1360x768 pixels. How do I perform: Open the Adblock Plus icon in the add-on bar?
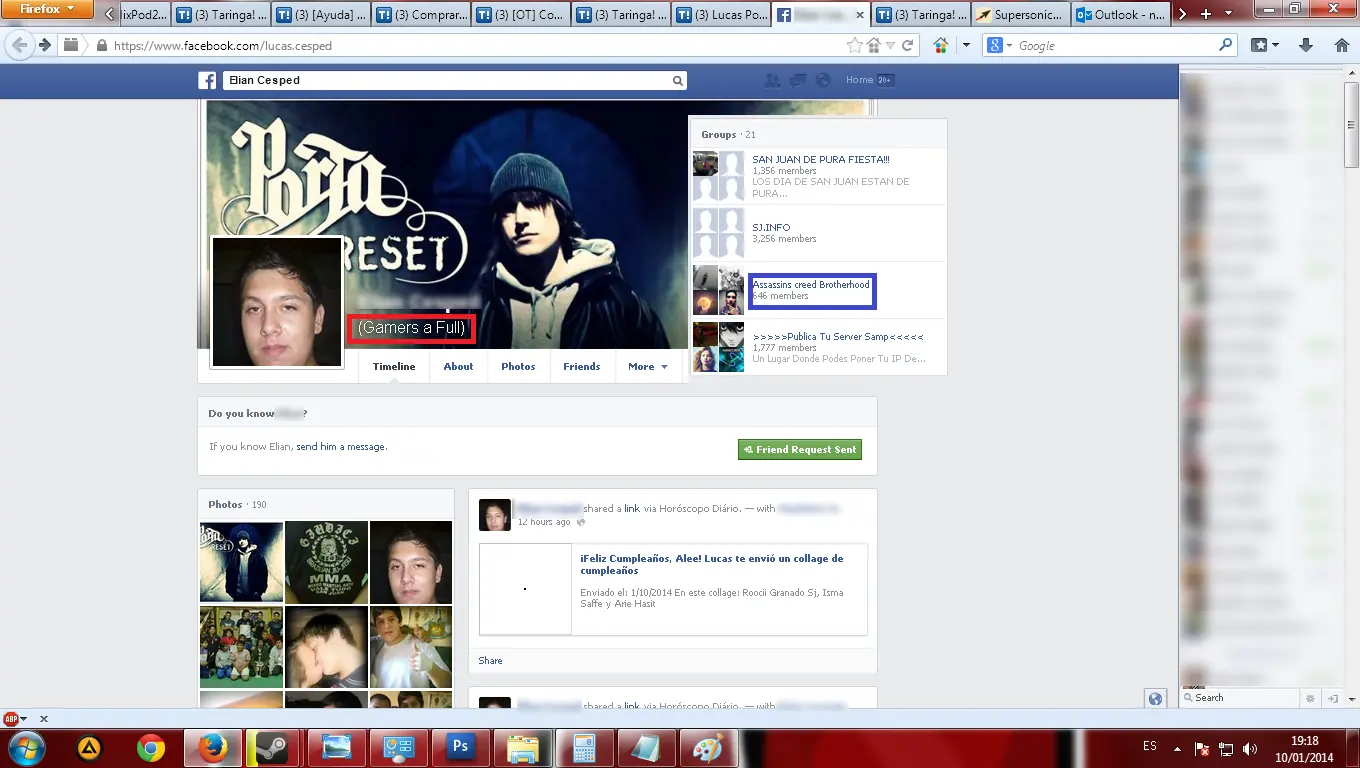click(x=11, y=718)
